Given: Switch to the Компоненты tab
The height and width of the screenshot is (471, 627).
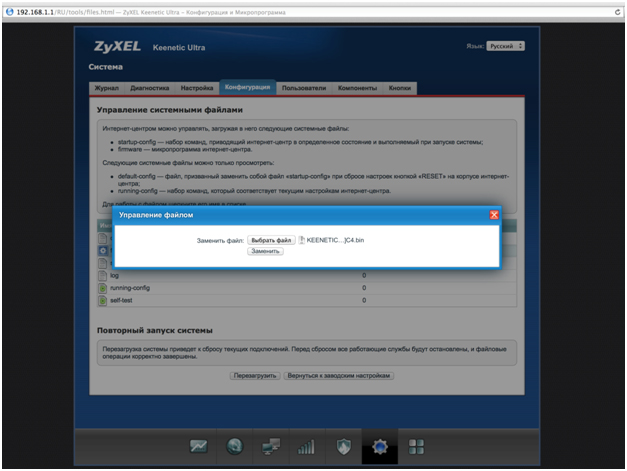Looking at the screenshot, I should pyautogui.click(x=357, y=88).
